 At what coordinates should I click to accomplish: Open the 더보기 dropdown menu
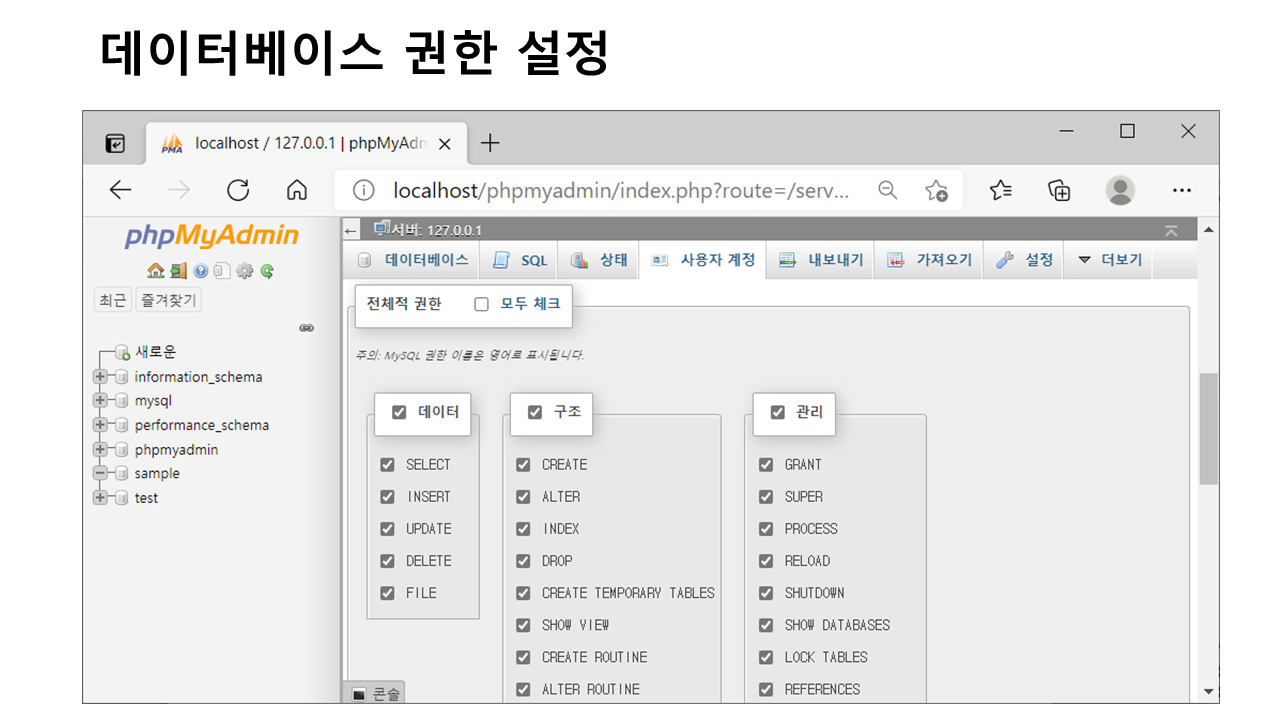point(1110,260)
